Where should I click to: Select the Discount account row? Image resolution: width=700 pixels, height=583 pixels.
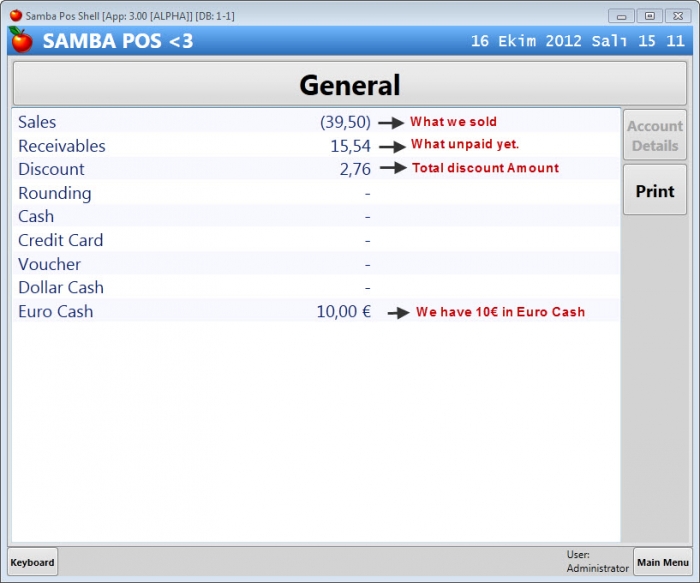click(x=316, y=169)
